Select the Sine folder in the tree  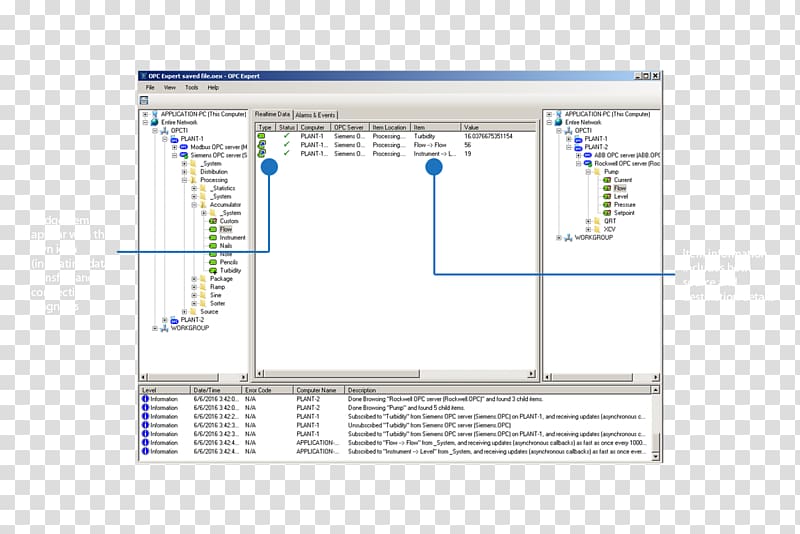216,295
